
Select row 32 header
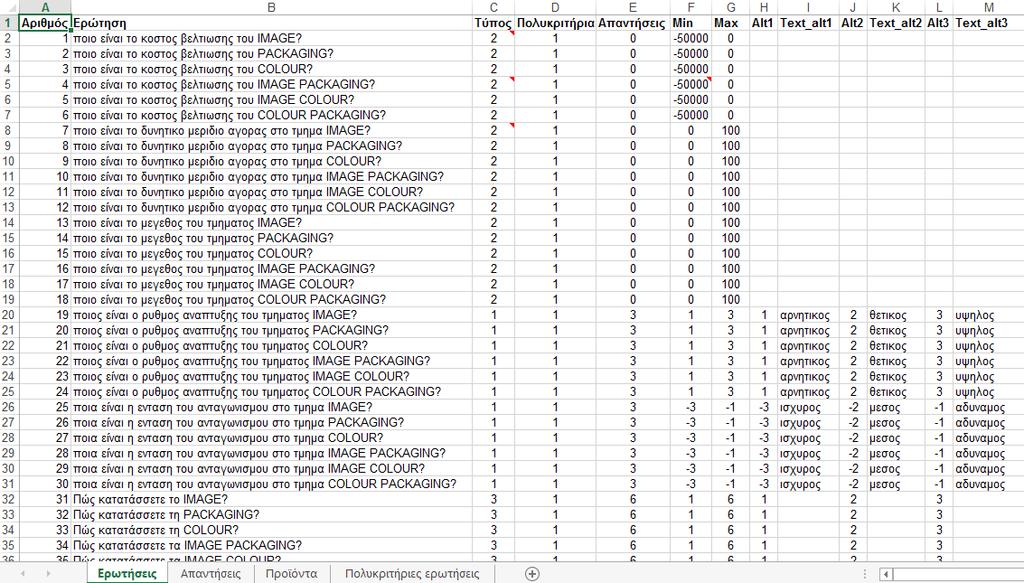pos(9,499)
